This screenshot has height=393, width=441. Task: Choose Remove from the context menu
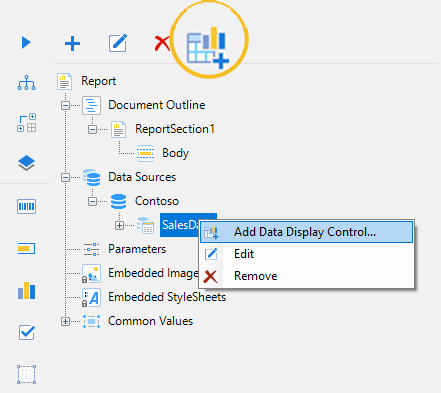tap(306, 276)
